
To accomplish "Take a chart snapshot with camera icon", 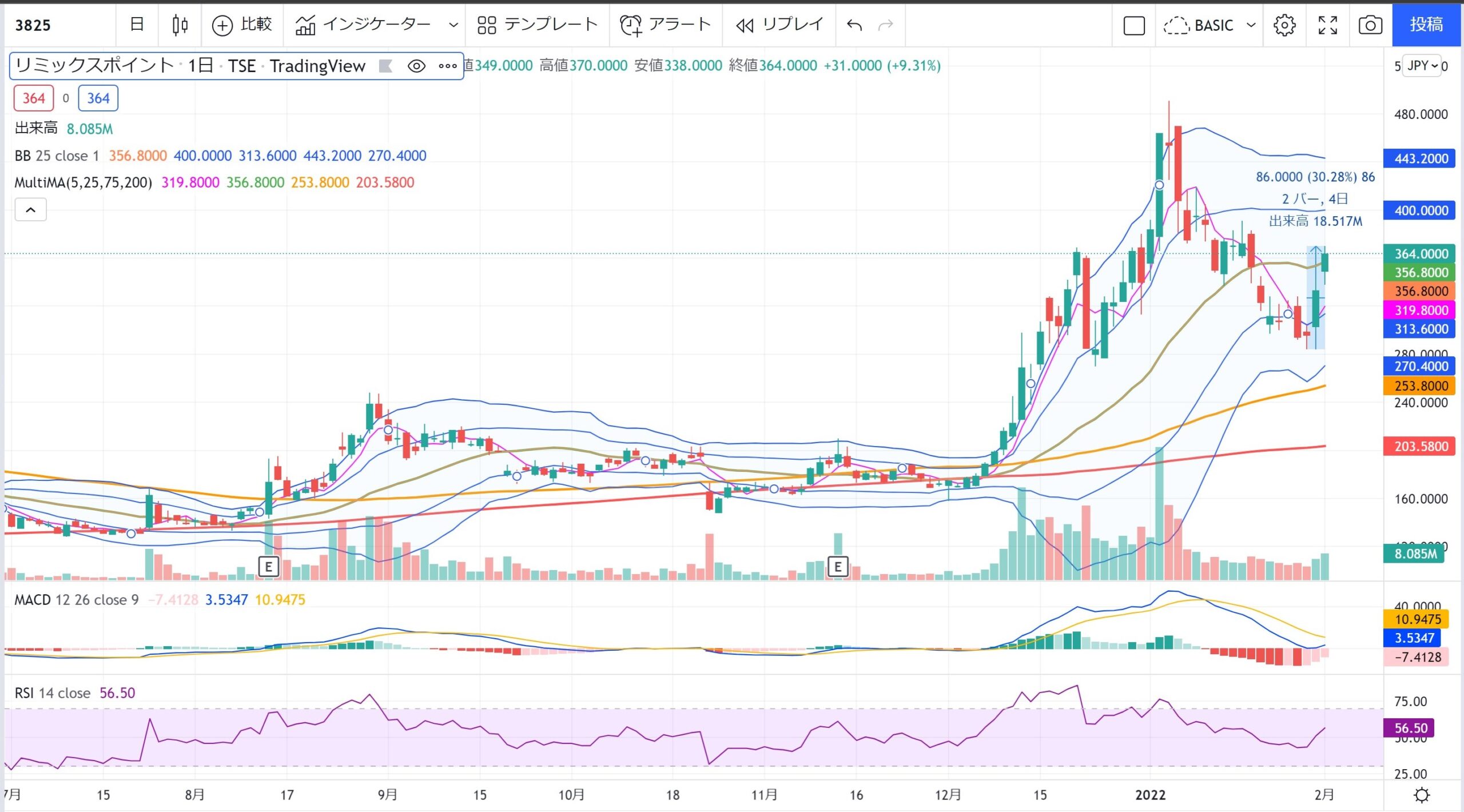I will [1370, 25].
